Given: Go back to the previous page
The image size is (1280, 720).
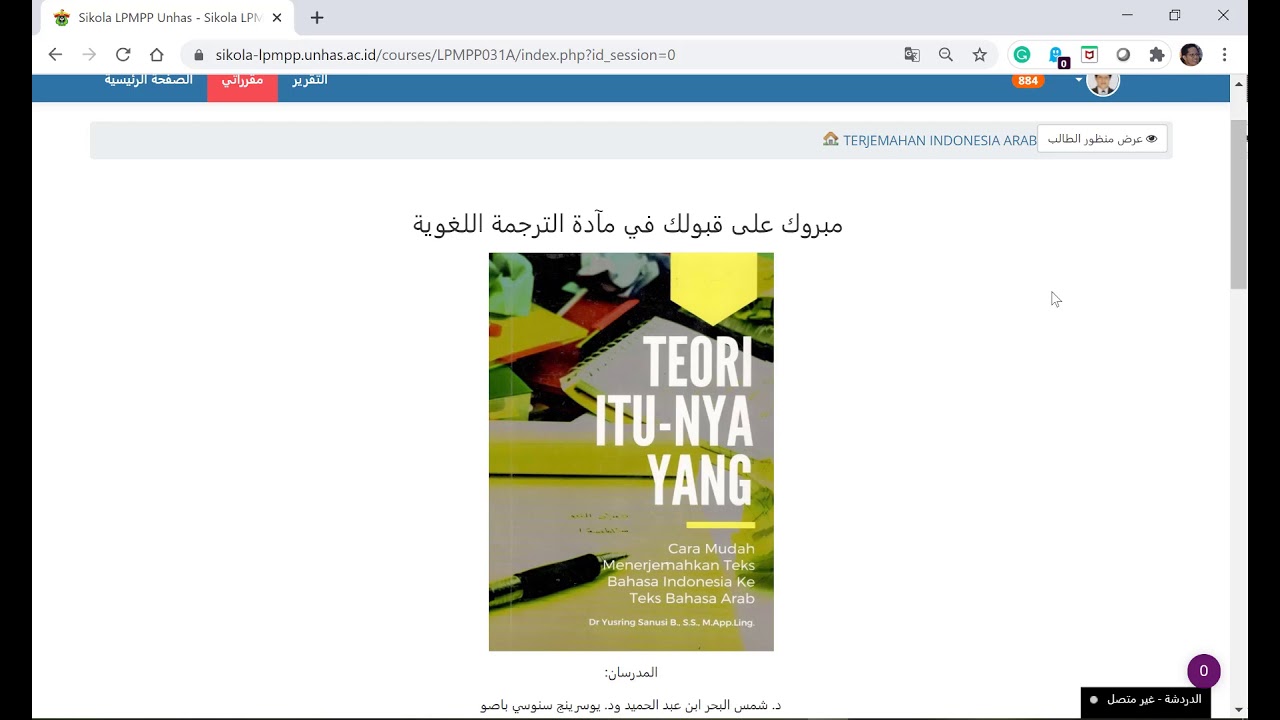Looking at the screenshot, I should [55, 55].
